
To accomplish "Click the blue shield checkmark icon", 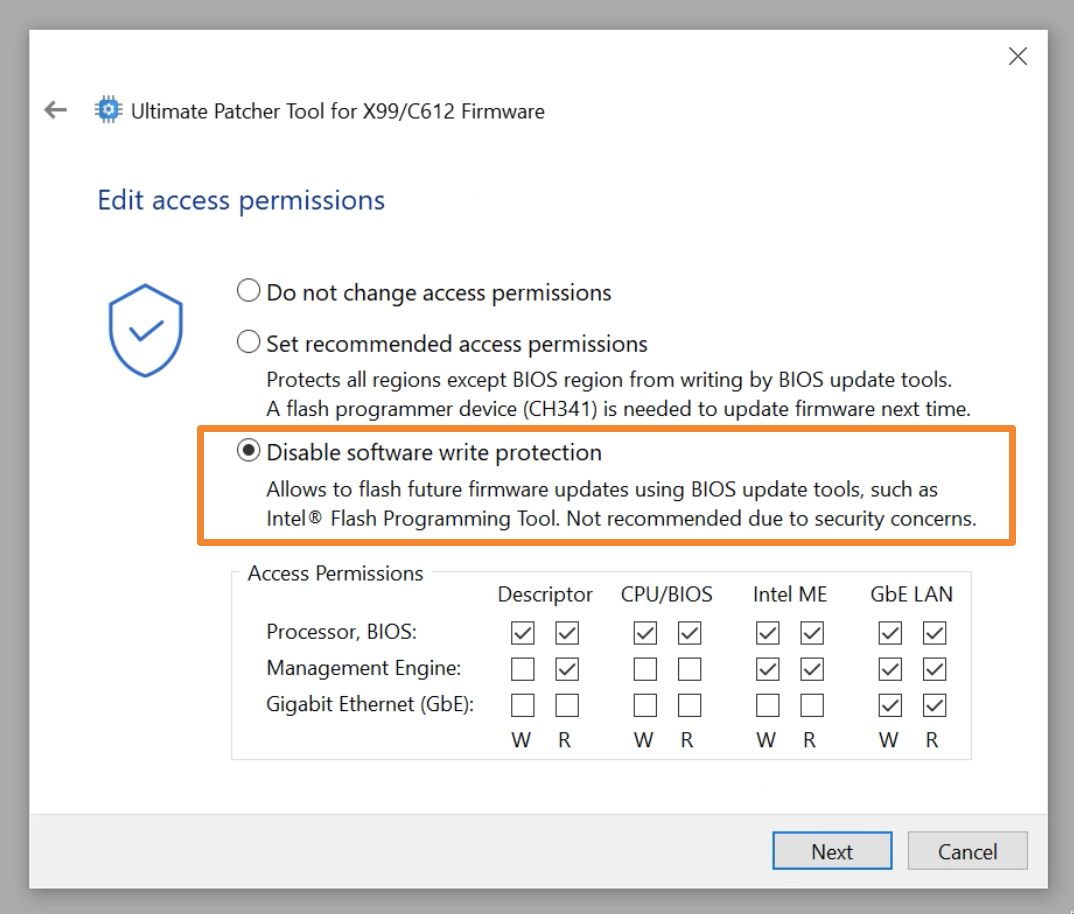I will click(x=146, y=330).
